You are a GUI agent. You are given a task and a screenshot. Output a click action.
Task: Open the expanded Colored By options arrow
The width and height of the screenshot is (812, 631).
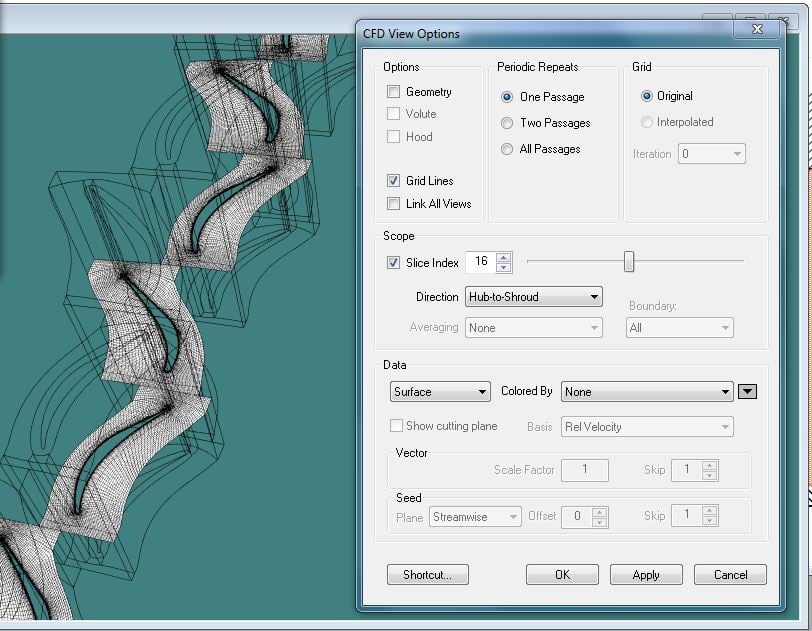tap(747, 391)
